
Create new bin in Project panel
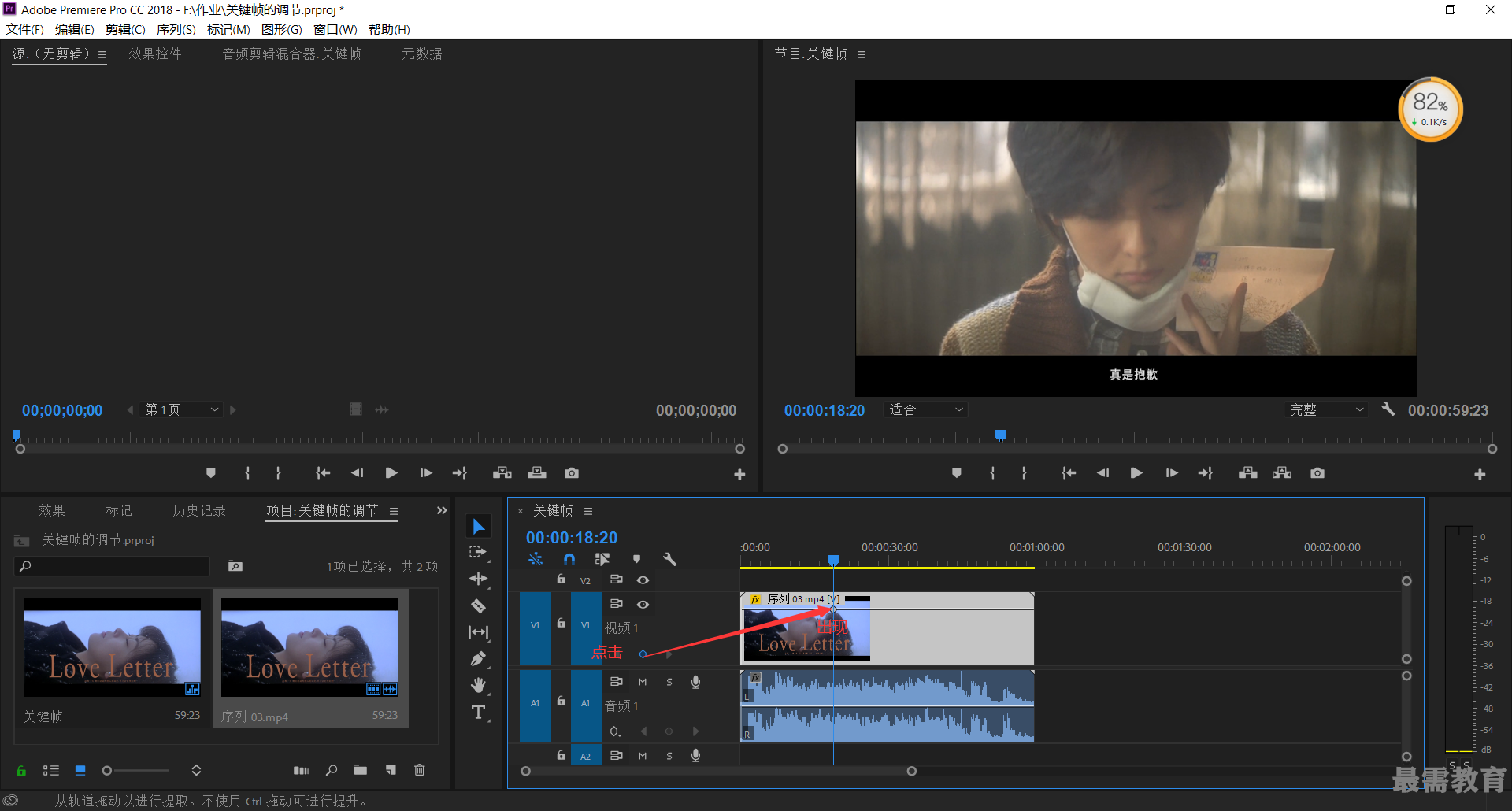[361, 770]
